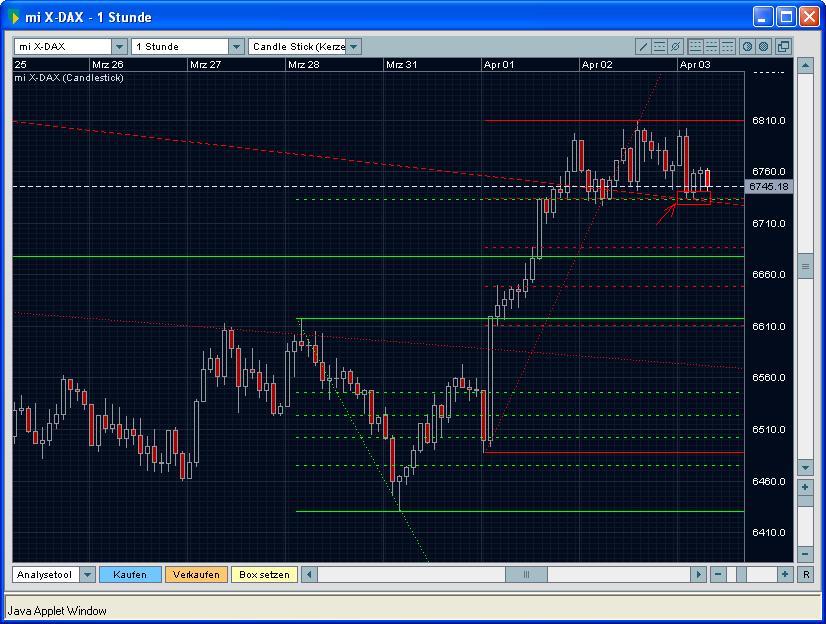Click the 6410.0 price axis label
Image resolution: width=826 pixels, height=624 pixels.
tap(769, 532)
